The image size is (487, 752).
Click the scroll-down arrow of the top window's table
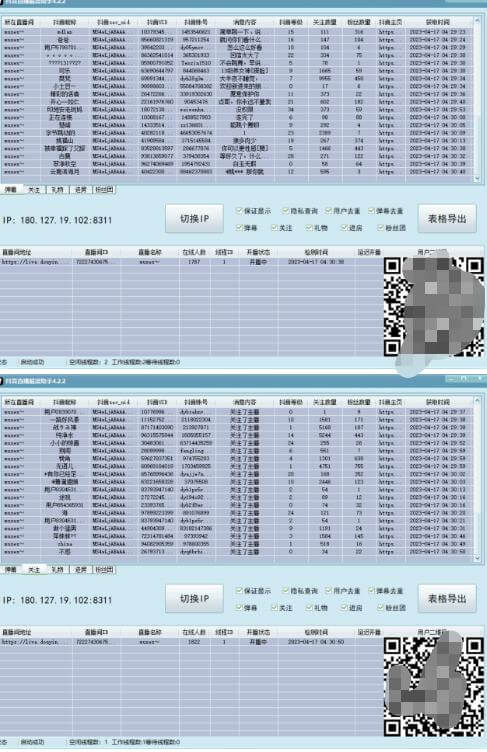(x=477, y=178)
